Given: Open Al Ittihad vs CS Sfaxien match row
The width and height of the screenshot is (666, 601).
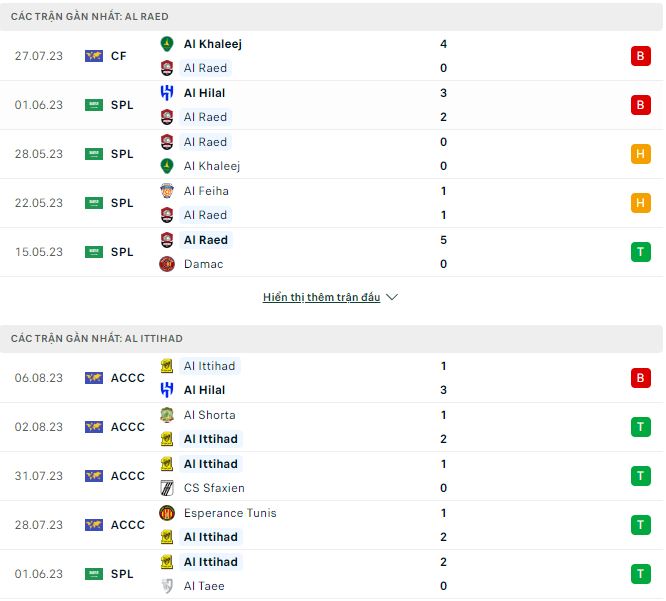Looking at the screenshot, I should coord(330,476).
